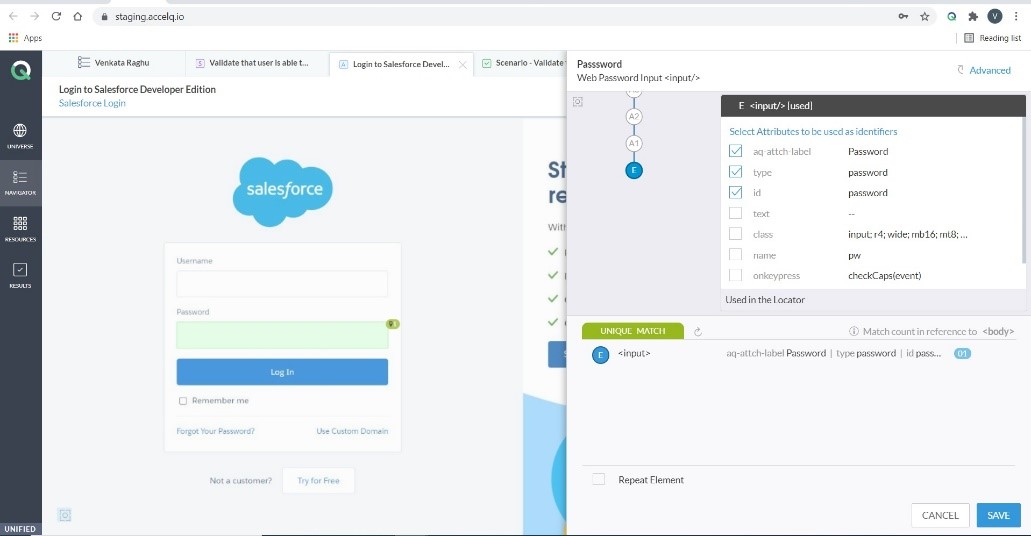This screenshot has height=536, width=1031.
Task: Click the target icon beside element tree
Action: [x=577, y=102]
